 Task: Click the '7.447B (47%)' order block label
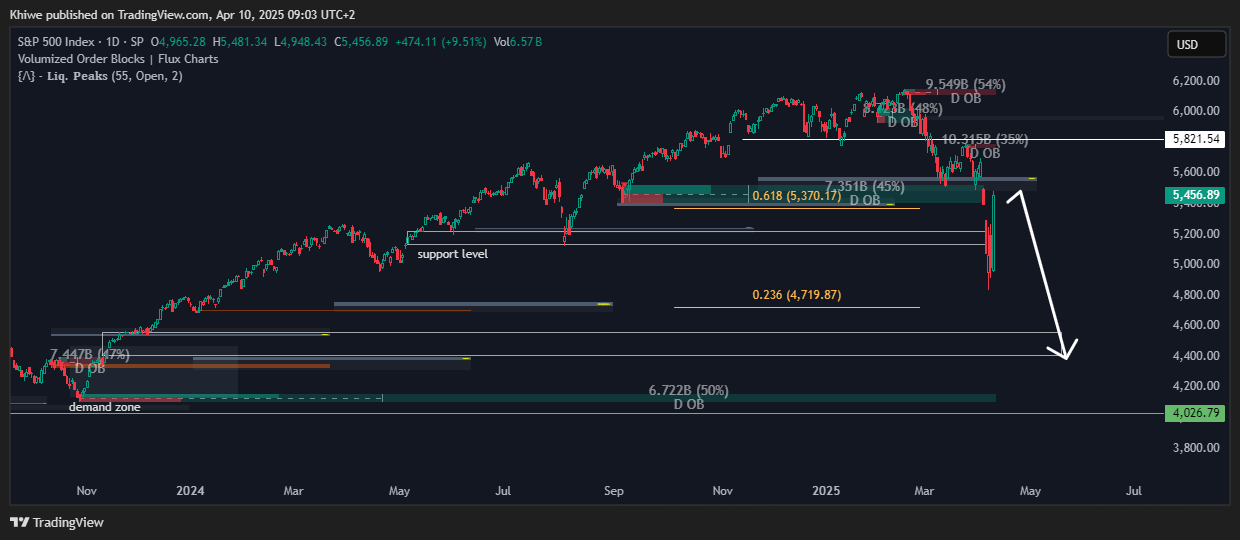click(90, 355)
